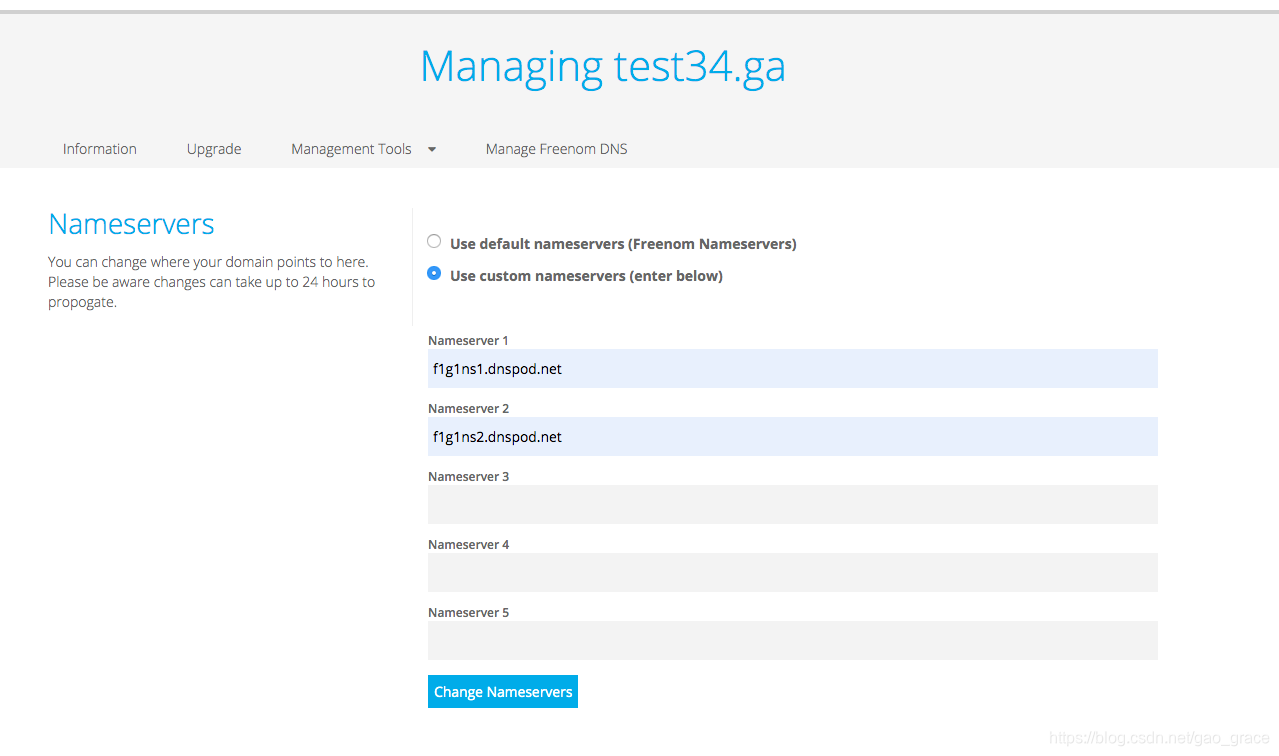Select Use custom nameservers radio button
This screenshot has width=1279, height=756.
pyautogui.click(x=434, y=273)
